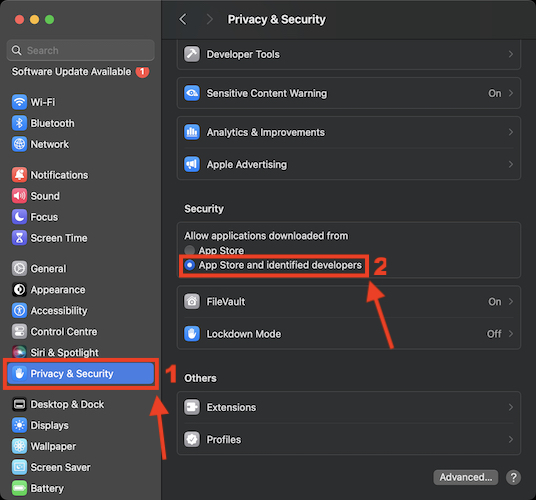Image resolution: width=536 pixels, height=500 pixels.
Task: Select the Screen Saver icon
Action: tap(19, 467)
